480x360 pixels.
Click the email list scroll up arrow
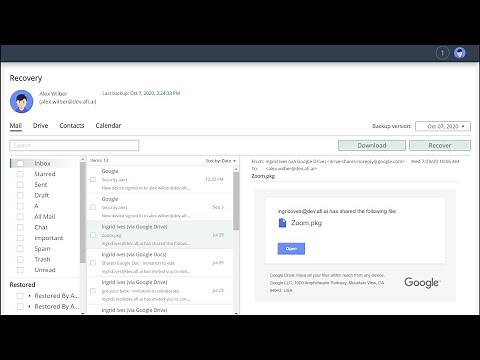coord(236,169)
